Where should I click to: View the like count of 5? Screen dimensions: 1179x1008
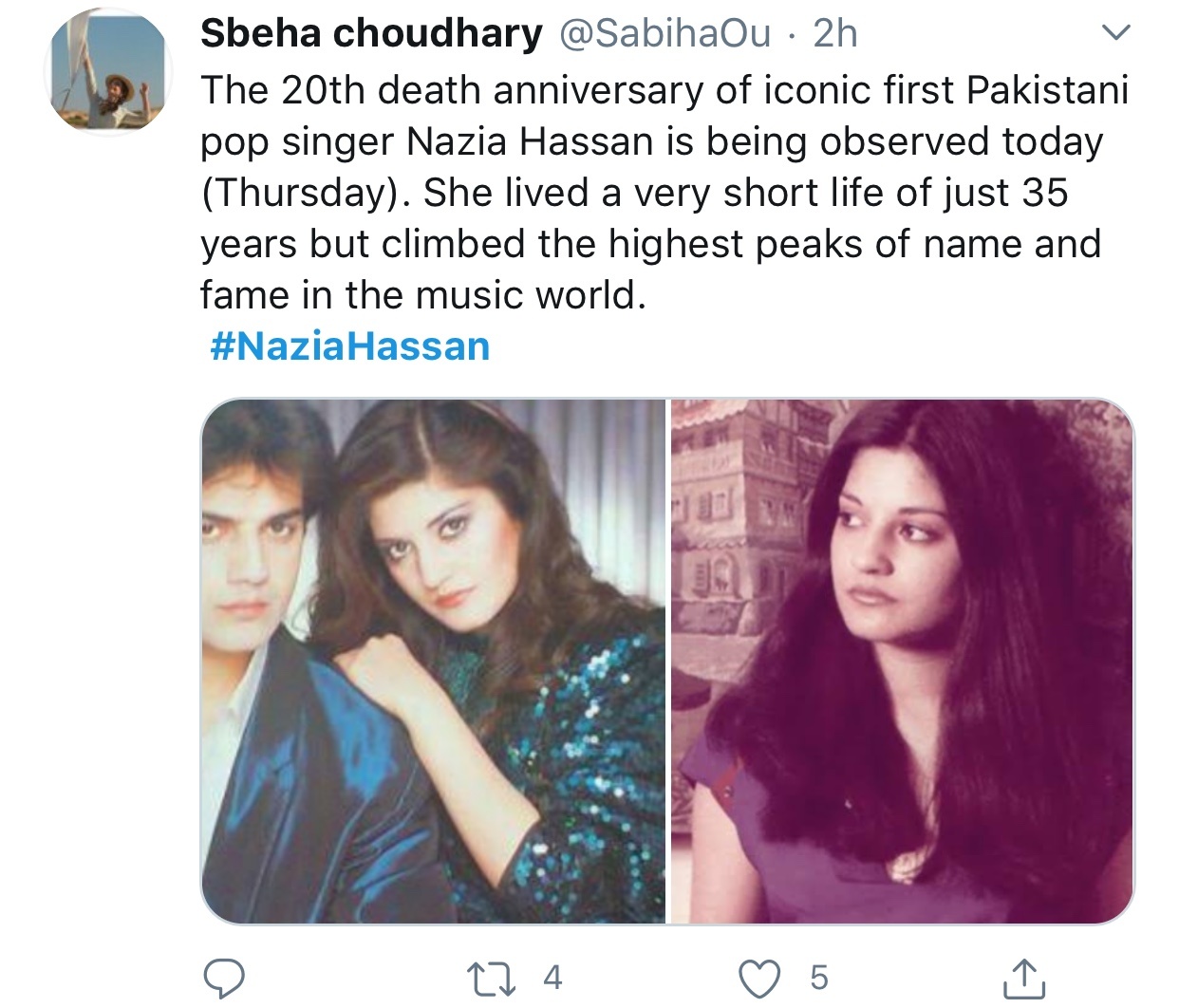[x=819, y=978]
